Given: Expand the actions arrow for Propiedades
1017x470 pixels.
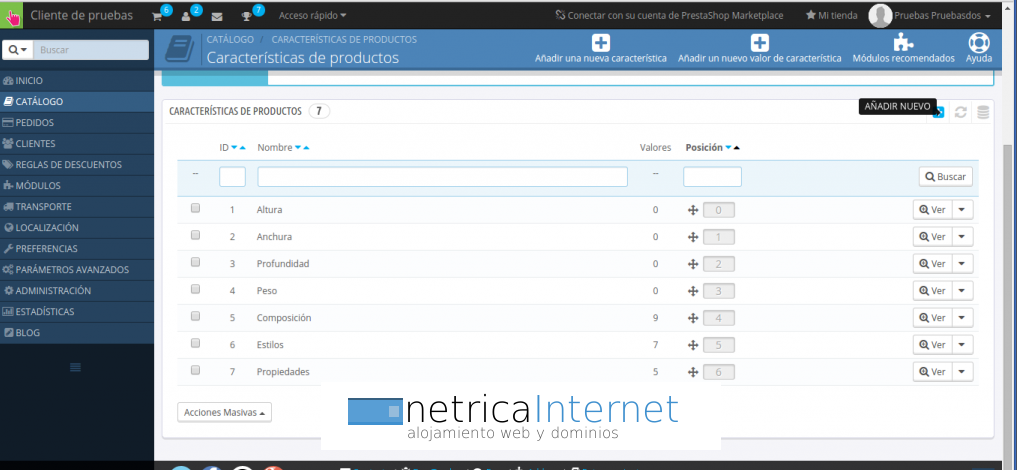Looking at the screenshot, I should 963,372.
